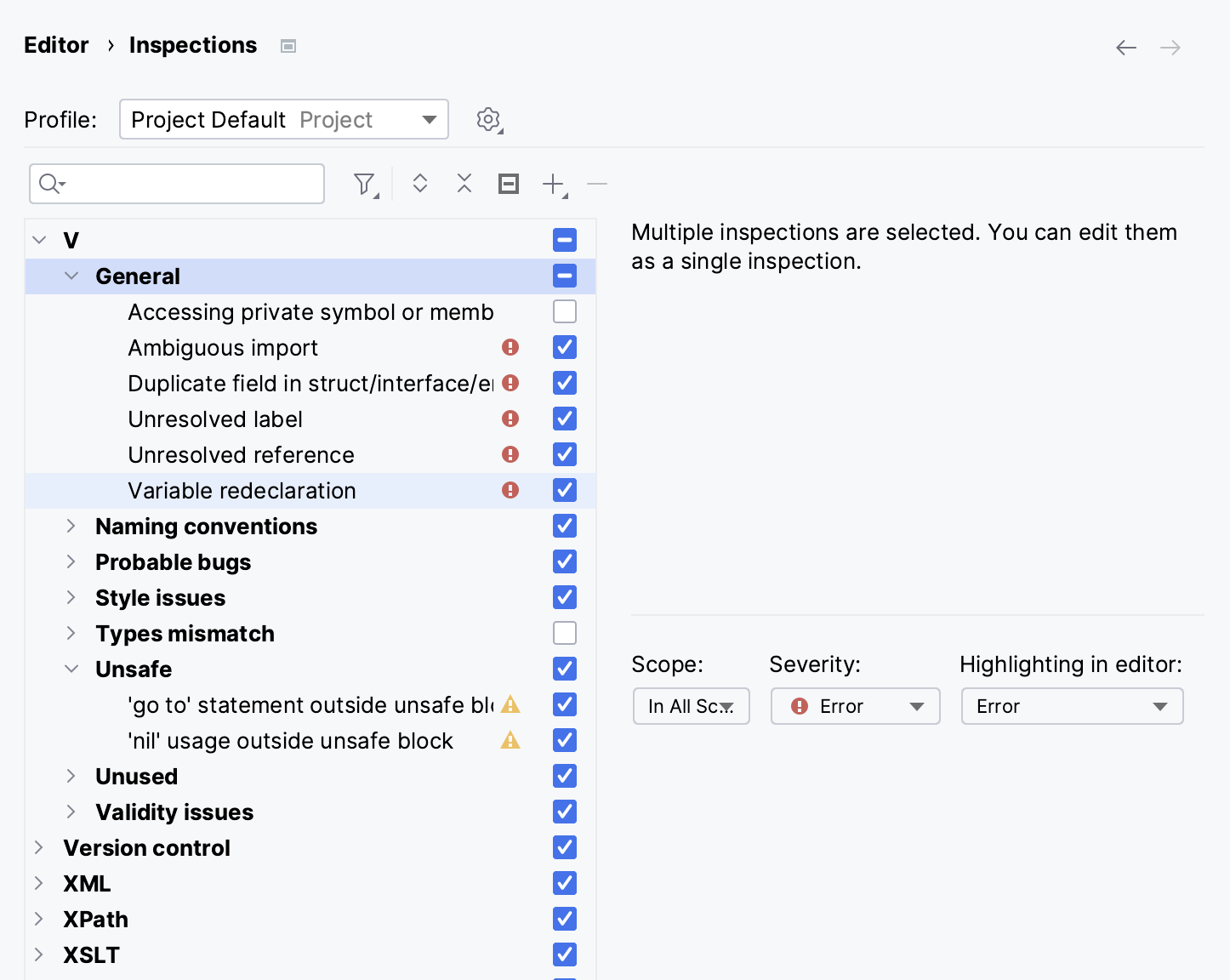Expand all inspection groups with expand-all icon
Image resolution: width=1230 pixels, height=980 pixels.
[419, 183]
